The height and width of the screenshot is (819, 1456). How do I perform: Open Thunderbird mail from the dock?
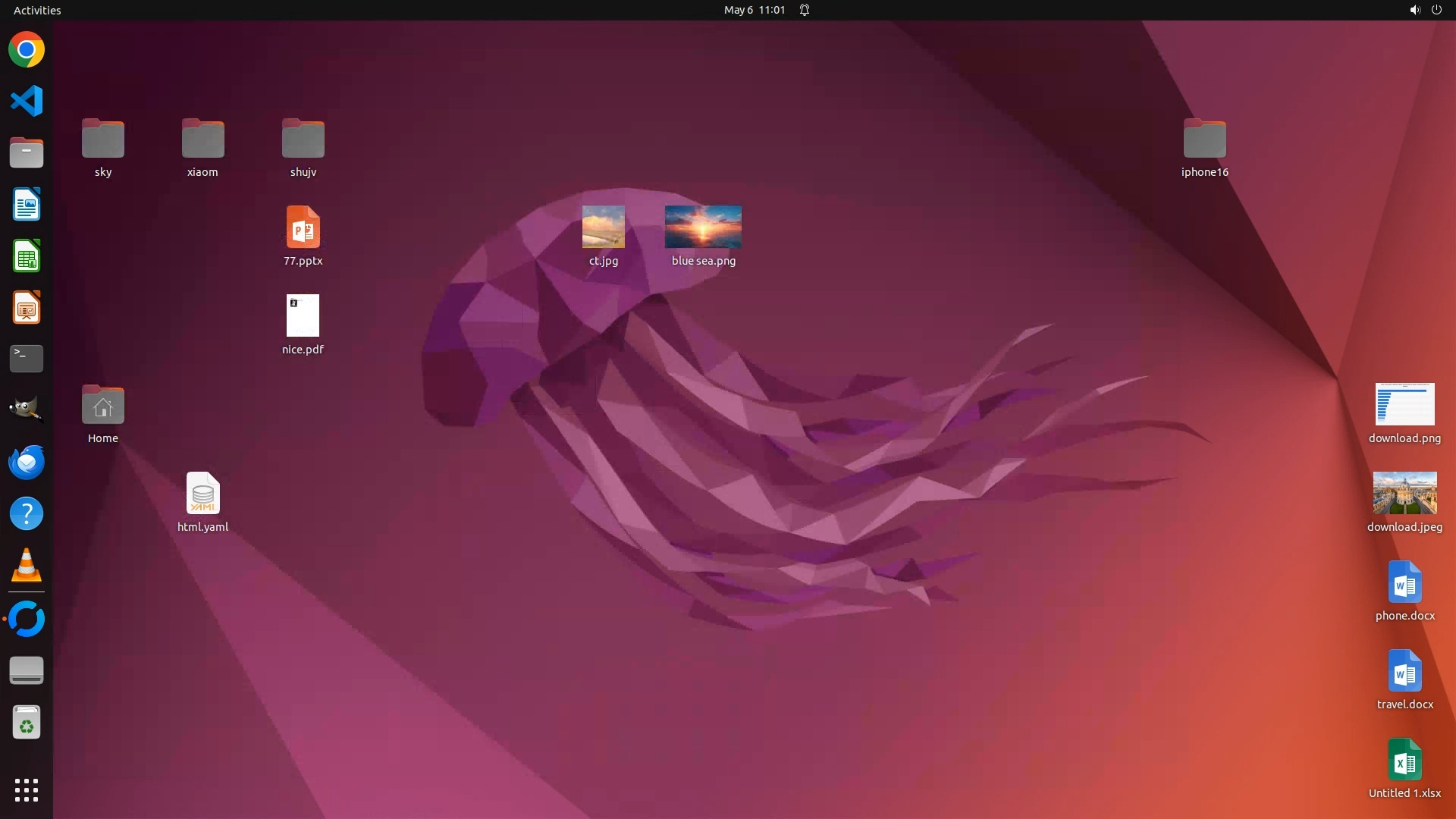[27, 462]
